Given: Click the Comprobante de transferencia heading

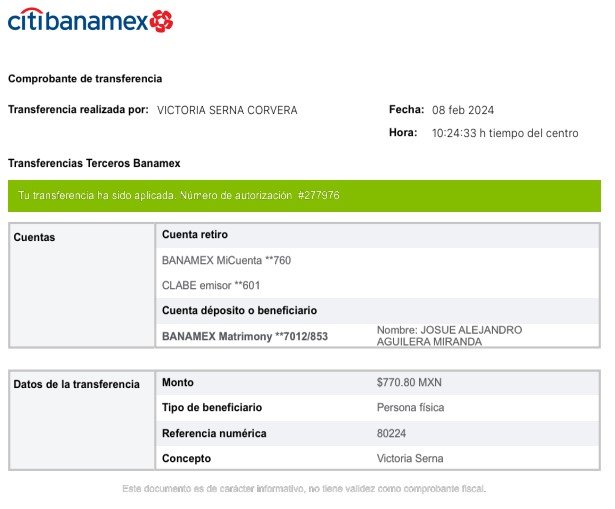Looking at the screenshot, I should click(85, 79).
